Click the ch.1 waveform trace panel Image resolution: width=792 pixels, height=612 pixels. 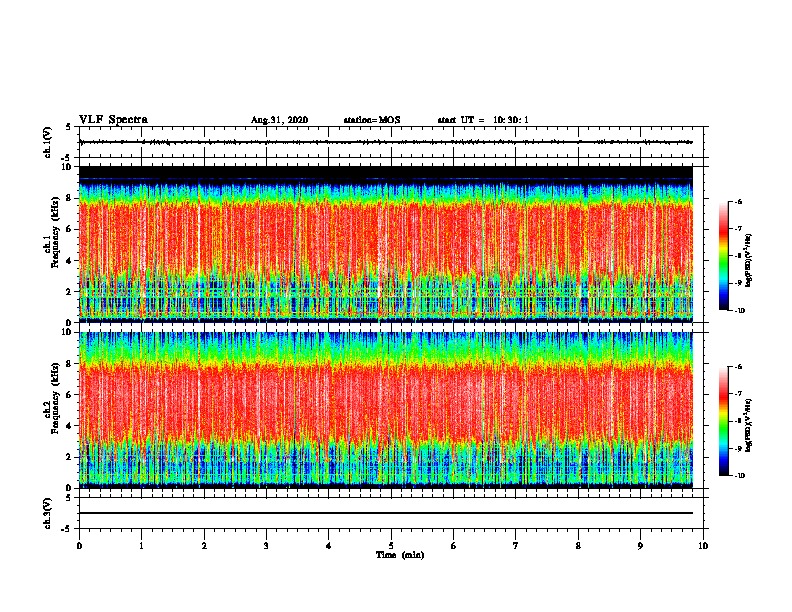(391, 142)
